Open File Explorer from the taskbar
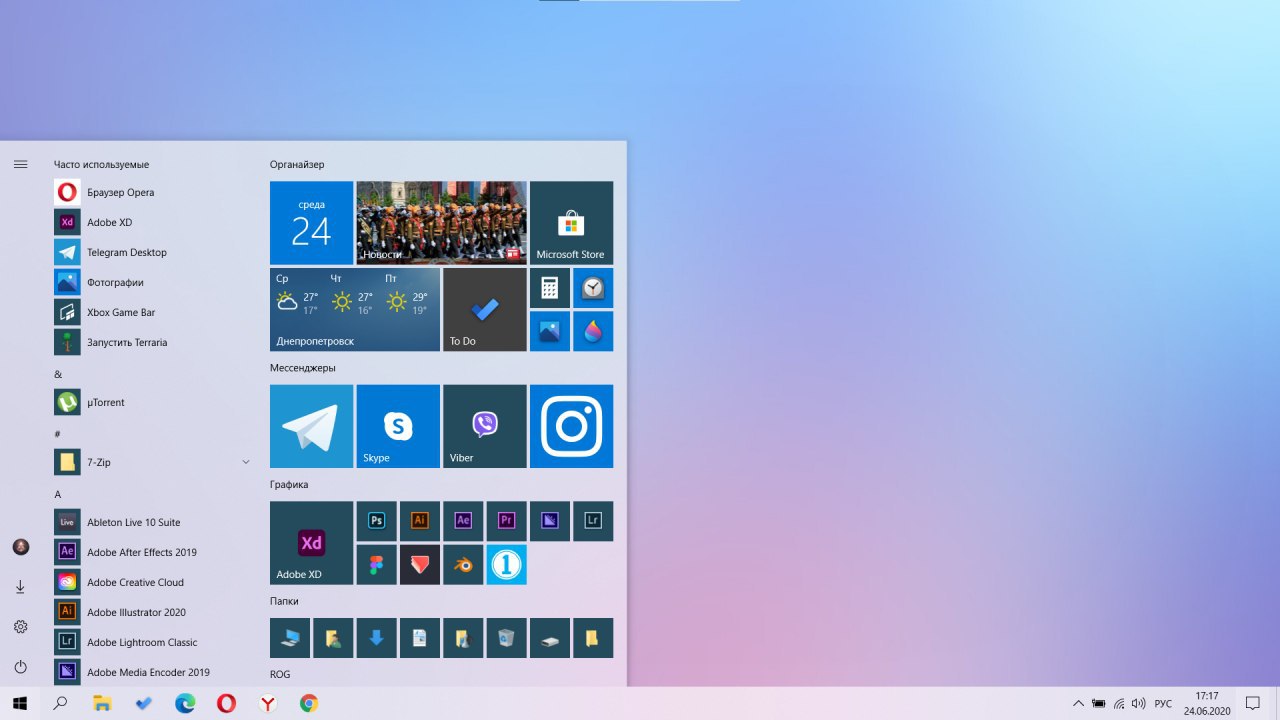 coord(102,703)
